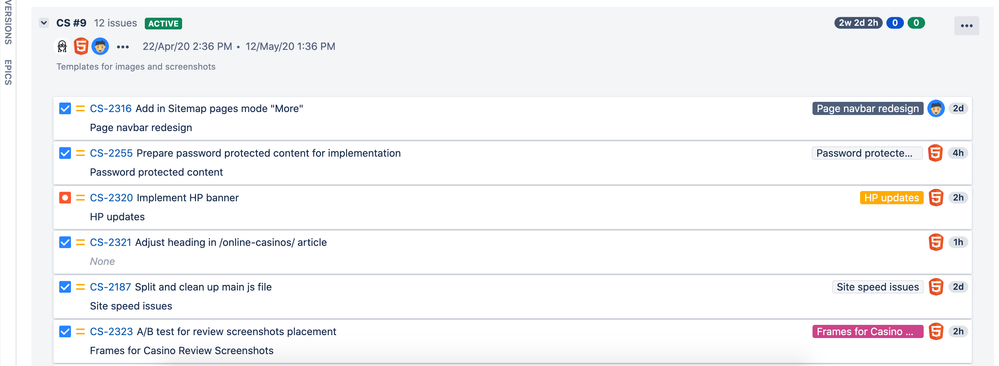The image size is (999, 366).
Task: Open issue link CS-2187
Action: [111, 287]
